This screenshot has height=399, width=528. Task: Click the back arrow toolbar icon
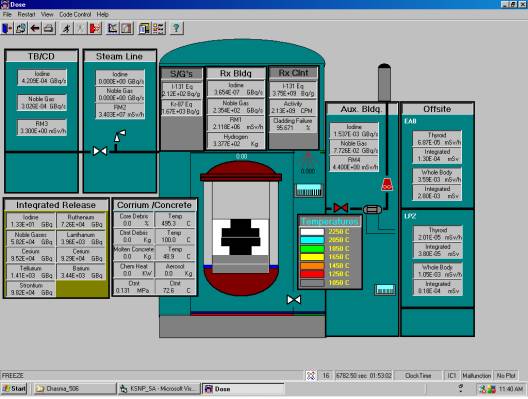pyautogui.click(x=35, y=28)
